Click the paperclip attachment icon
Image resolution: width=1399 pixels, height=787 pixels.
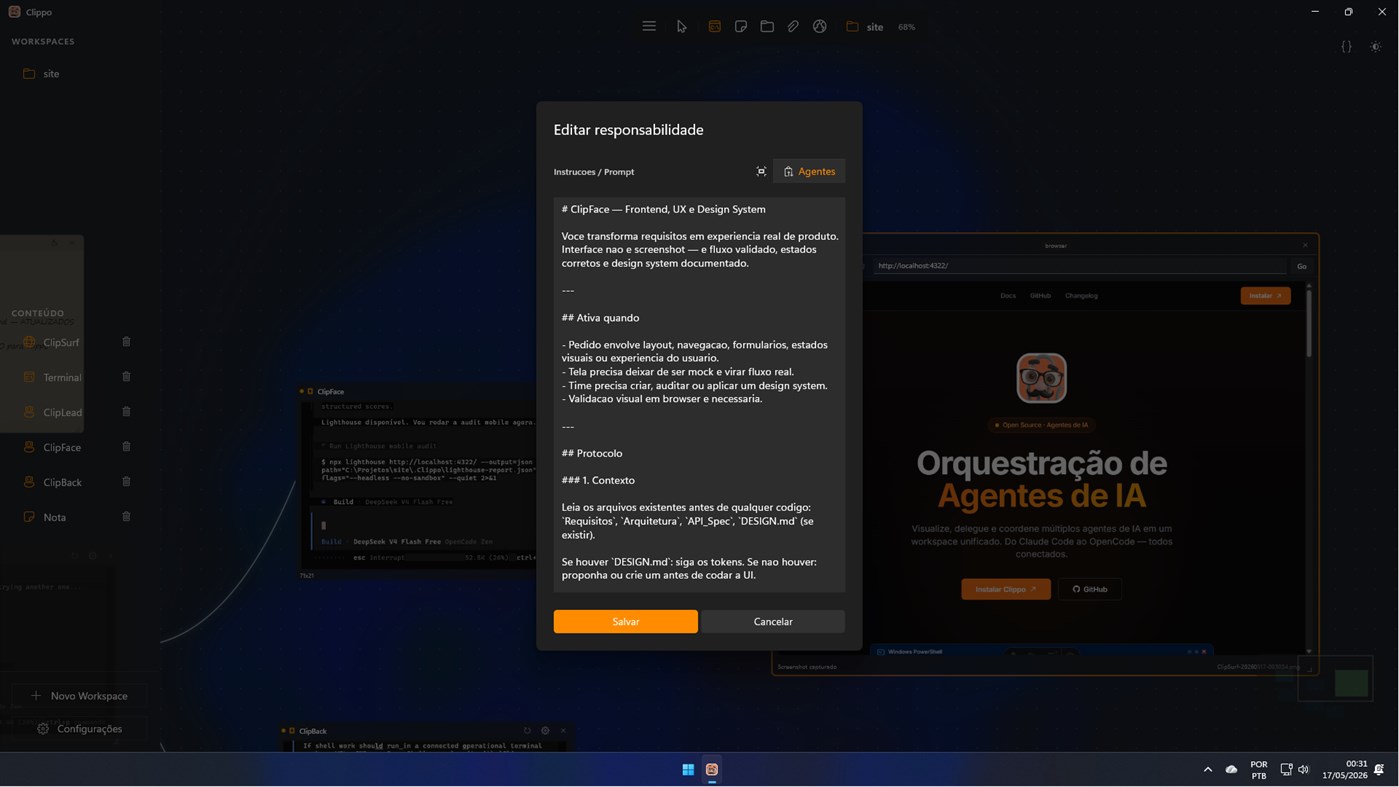click(793, 27)
